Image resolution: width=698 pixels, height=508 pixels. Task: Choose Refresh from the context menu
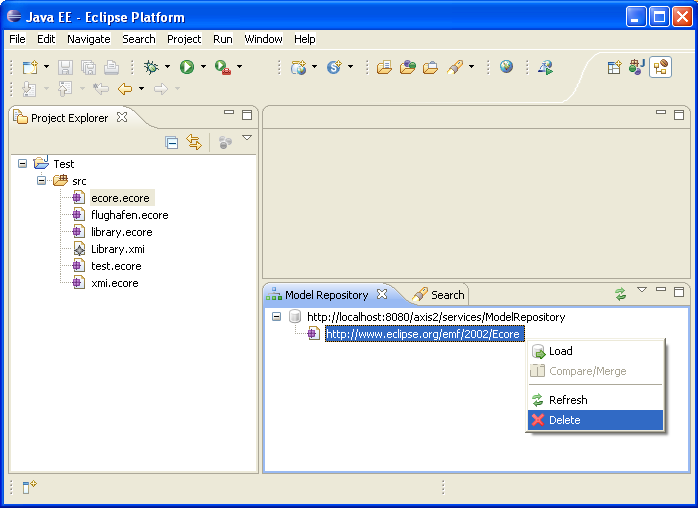click(595, 400)
